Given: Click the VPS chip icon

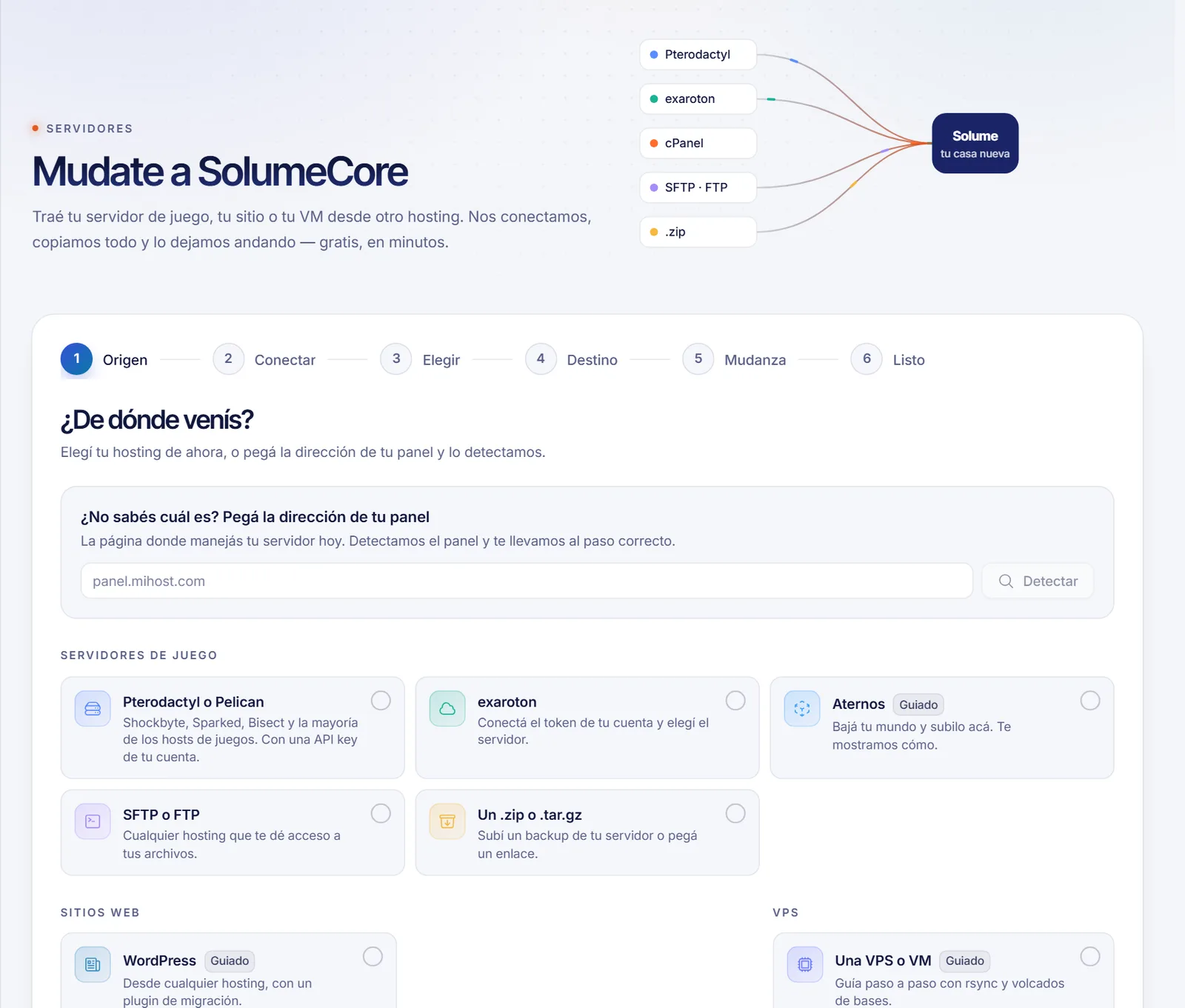Looking at the screenshot, I should 805,964.
